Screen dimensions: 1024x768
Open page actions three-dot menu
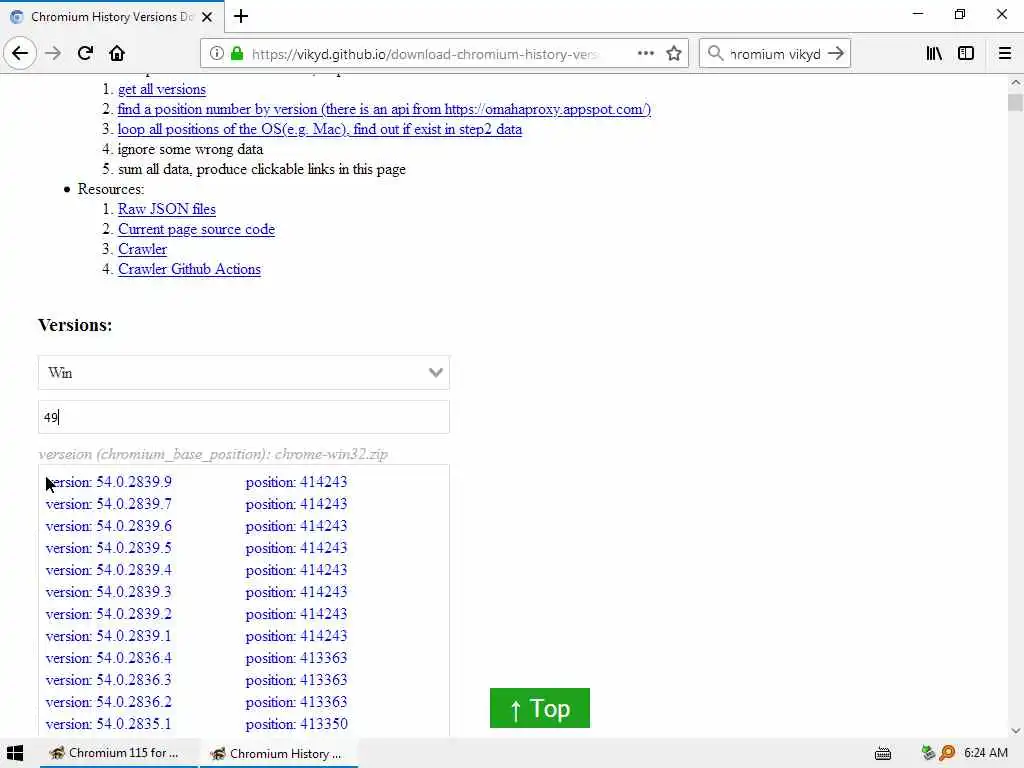coord(646,54)
